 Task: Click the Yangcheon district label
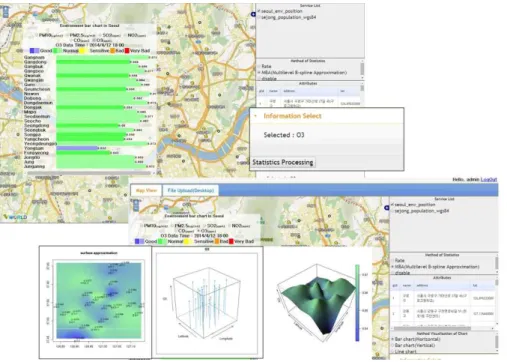coord(36,139)
